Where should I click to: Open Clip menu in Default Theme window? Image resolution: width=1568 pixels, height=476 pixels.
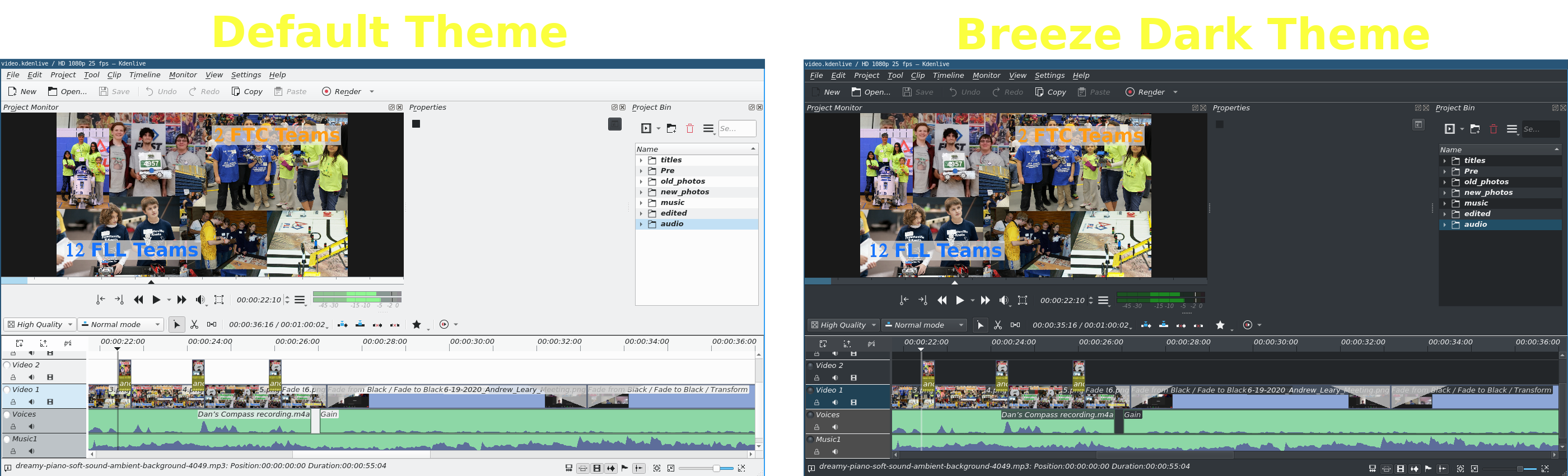(114, 75)
